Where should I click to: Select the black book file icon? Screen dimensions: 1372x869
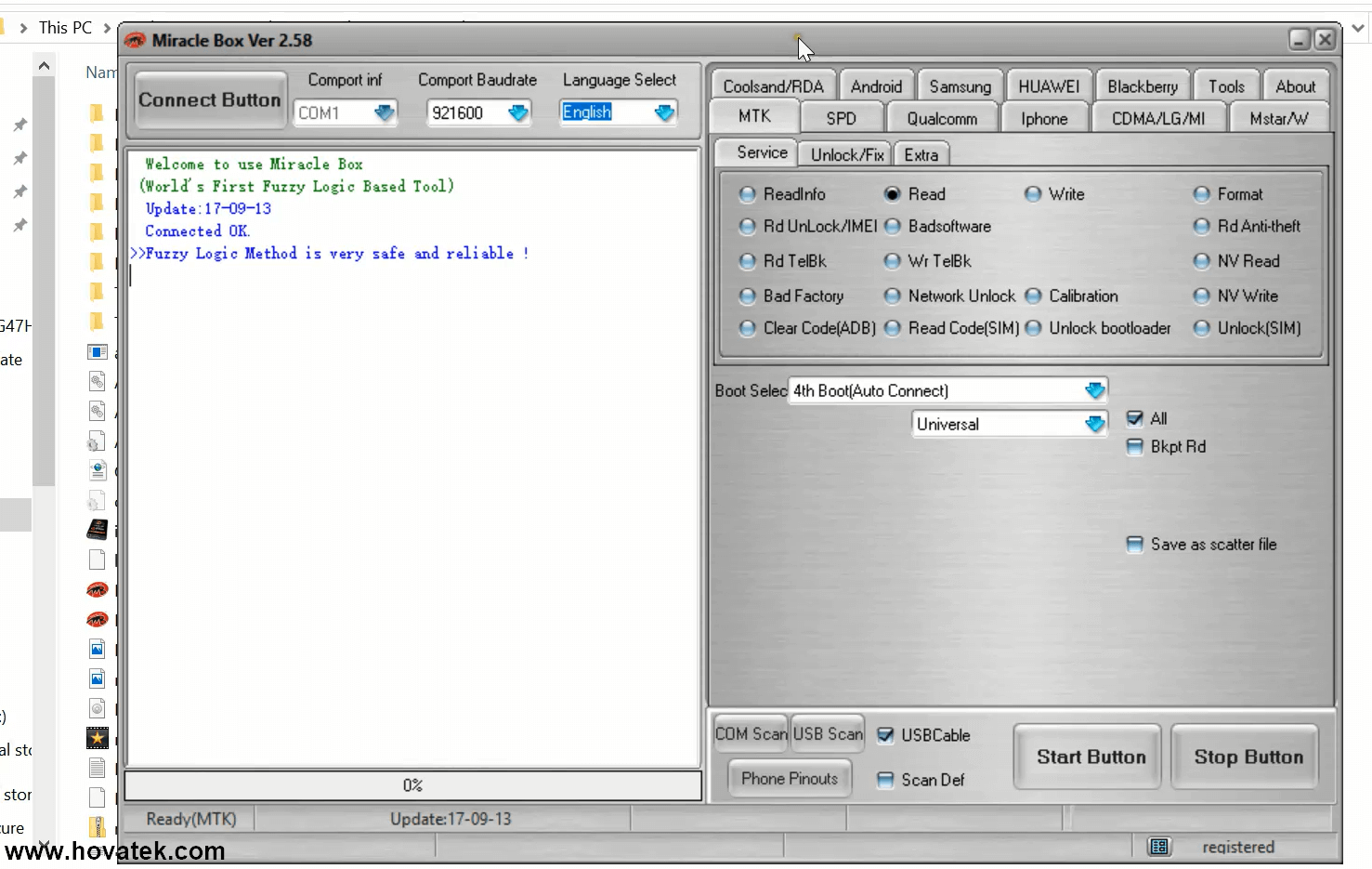[97, 530]
